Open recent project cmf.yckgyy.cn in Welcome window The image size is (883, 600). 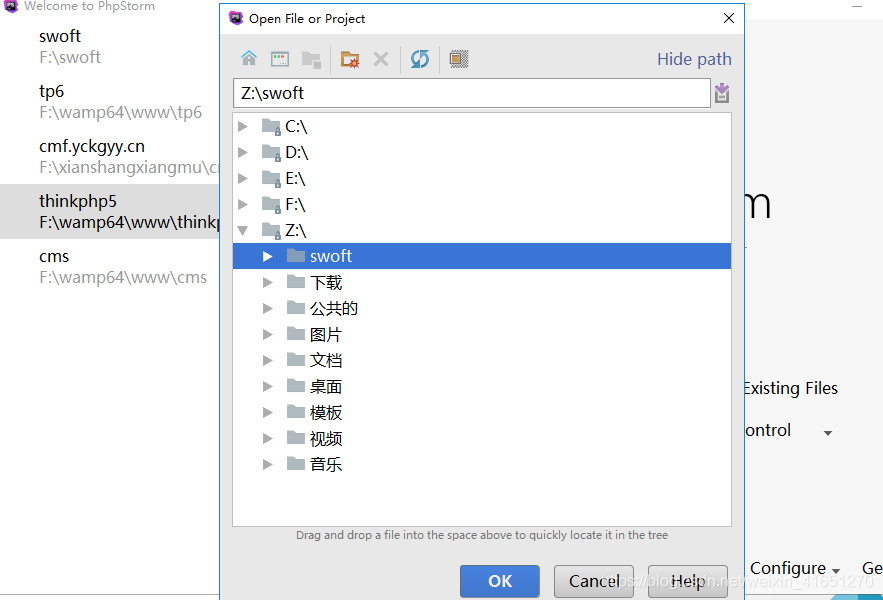[110, 157]
